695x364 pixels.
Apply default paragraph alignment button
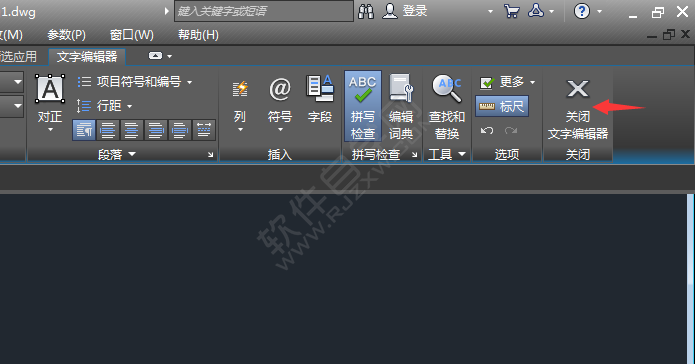pos(84,130)
